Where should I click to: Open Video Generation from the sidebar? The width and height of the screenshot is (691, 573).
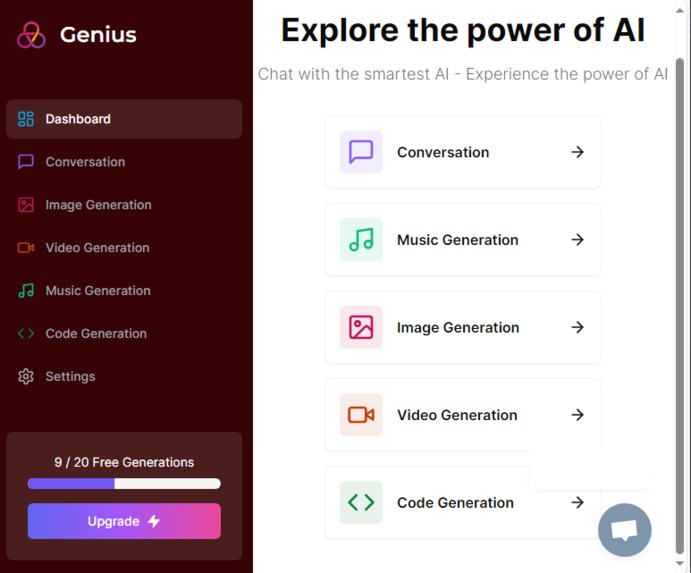click(x=124, y=248)
